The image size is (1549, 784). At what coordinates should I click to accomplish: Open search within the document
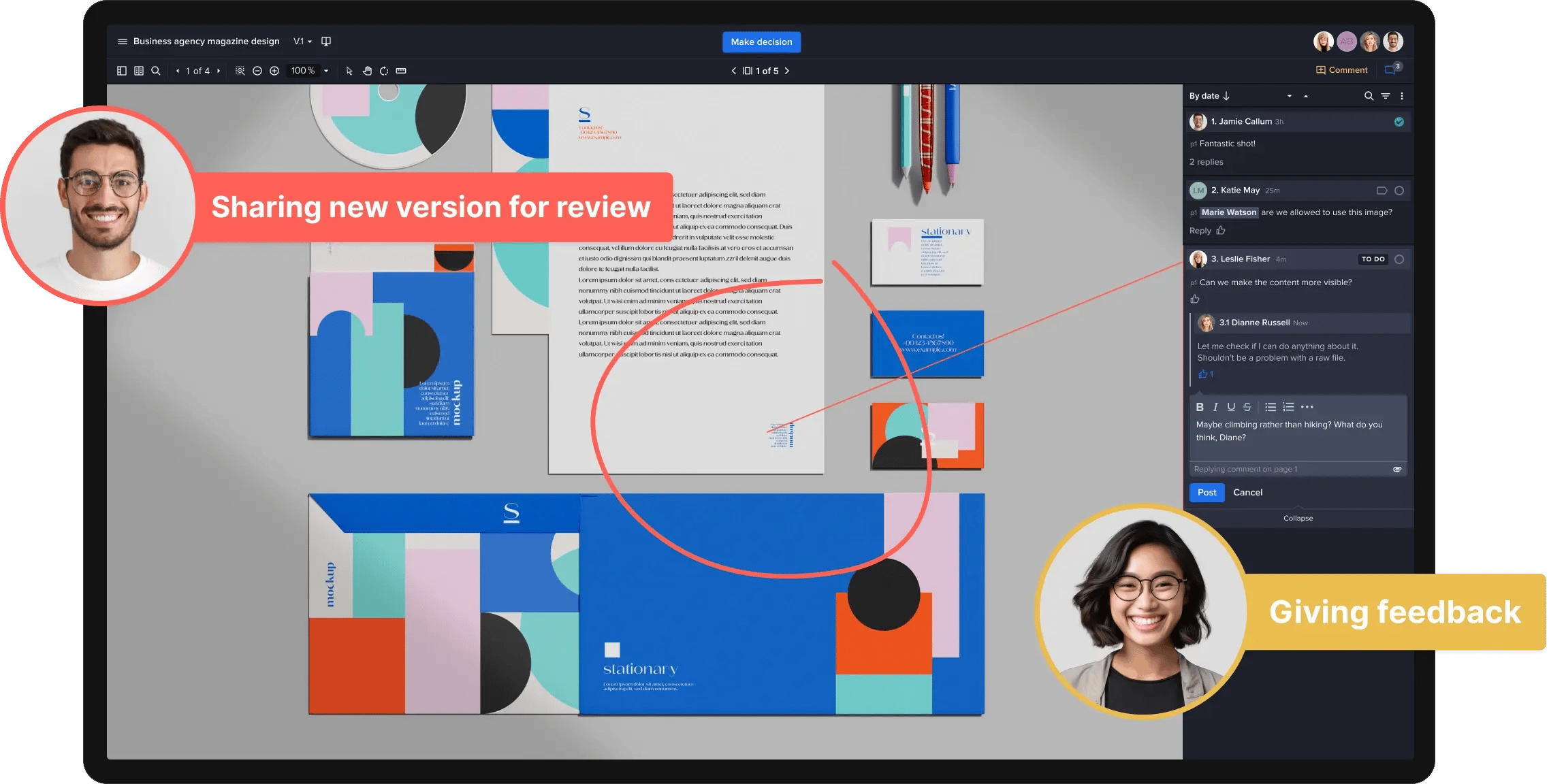coord(156,71)
